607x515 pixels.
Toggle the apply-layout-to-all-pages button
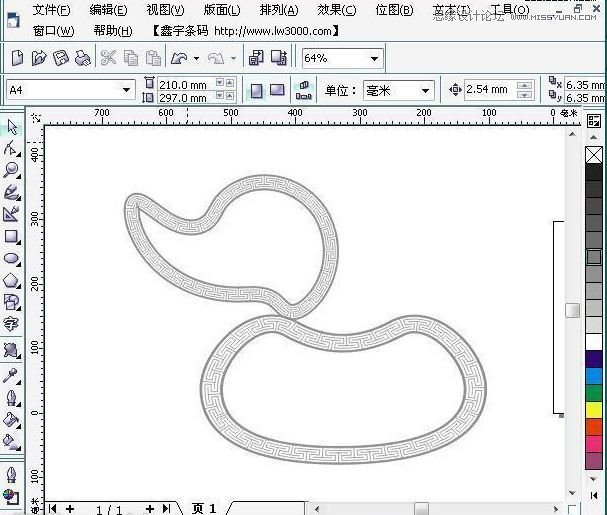(304, 90)
